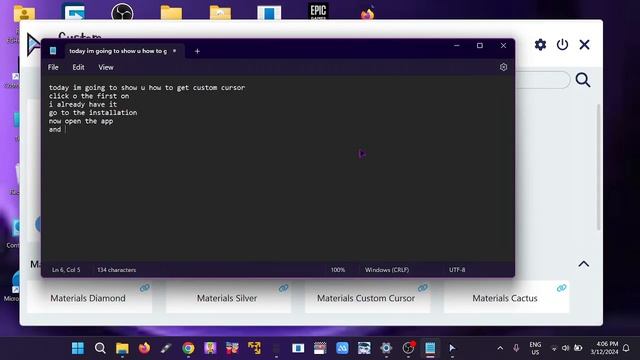The height and width of the screenshot is (360, 640).
Task: Close the current Notepad tab
Action: pos(174,51)
